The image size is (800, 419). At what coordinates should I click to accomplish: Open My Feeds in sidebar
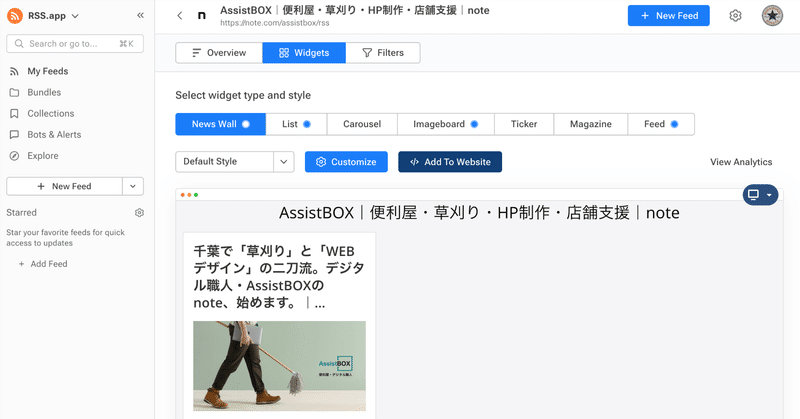pos(47,71)
